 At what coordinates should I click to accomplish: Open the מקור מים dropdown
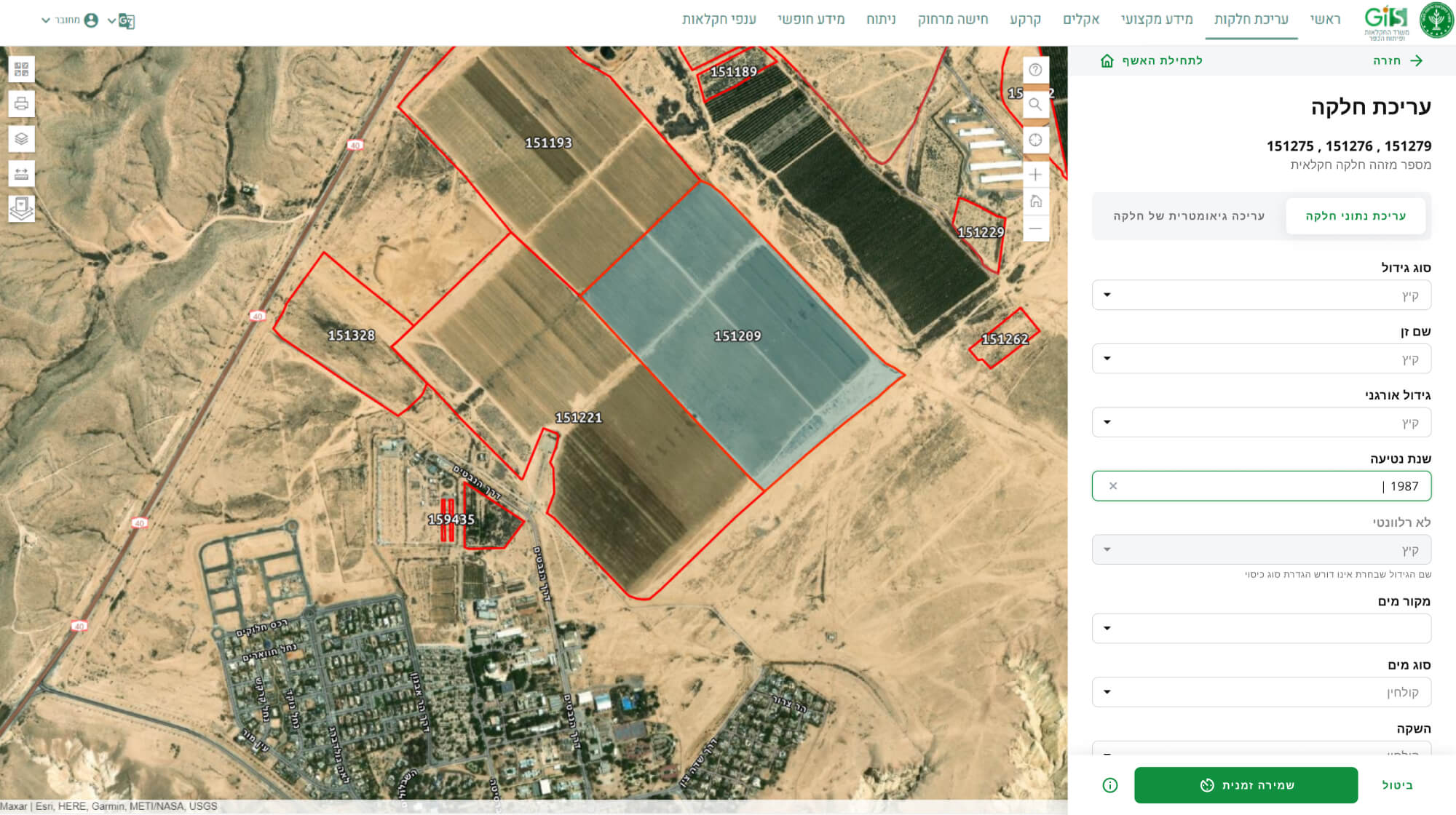tap(1261, 629)
